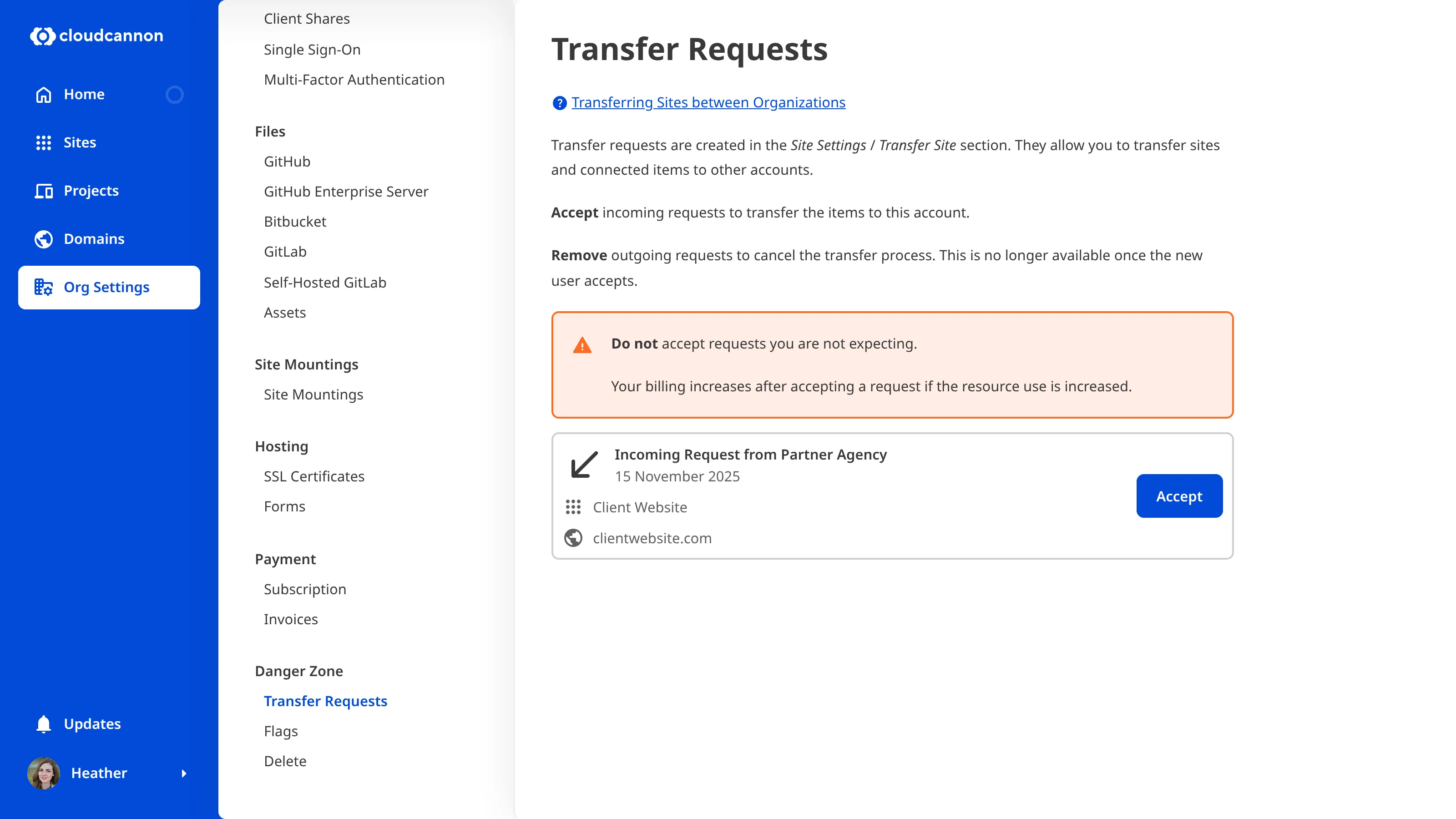Open Home from the sidebar
Image resolution: width=1456 pixels, height=819 pixels.
click(x=84, y=94)
